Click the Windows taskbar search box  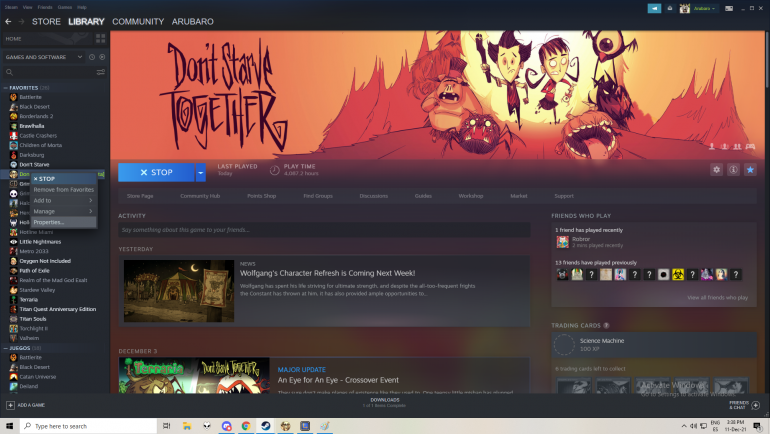pyautogui.click(x=88, y=426)
